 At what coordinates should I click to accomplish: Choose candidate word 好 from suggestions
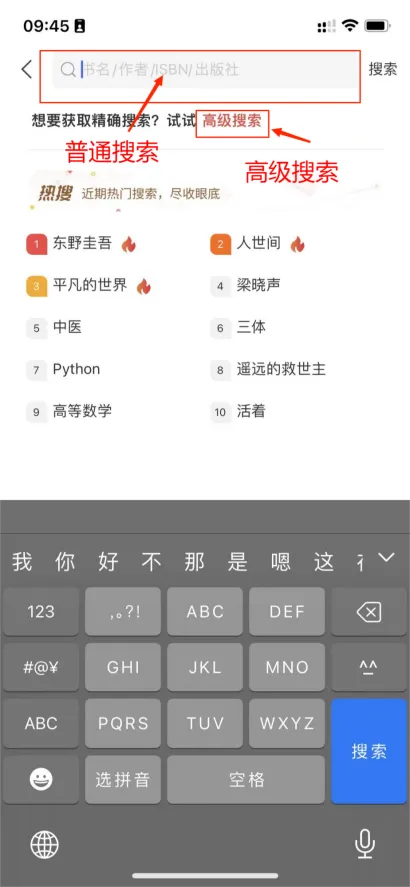(109, 562)
